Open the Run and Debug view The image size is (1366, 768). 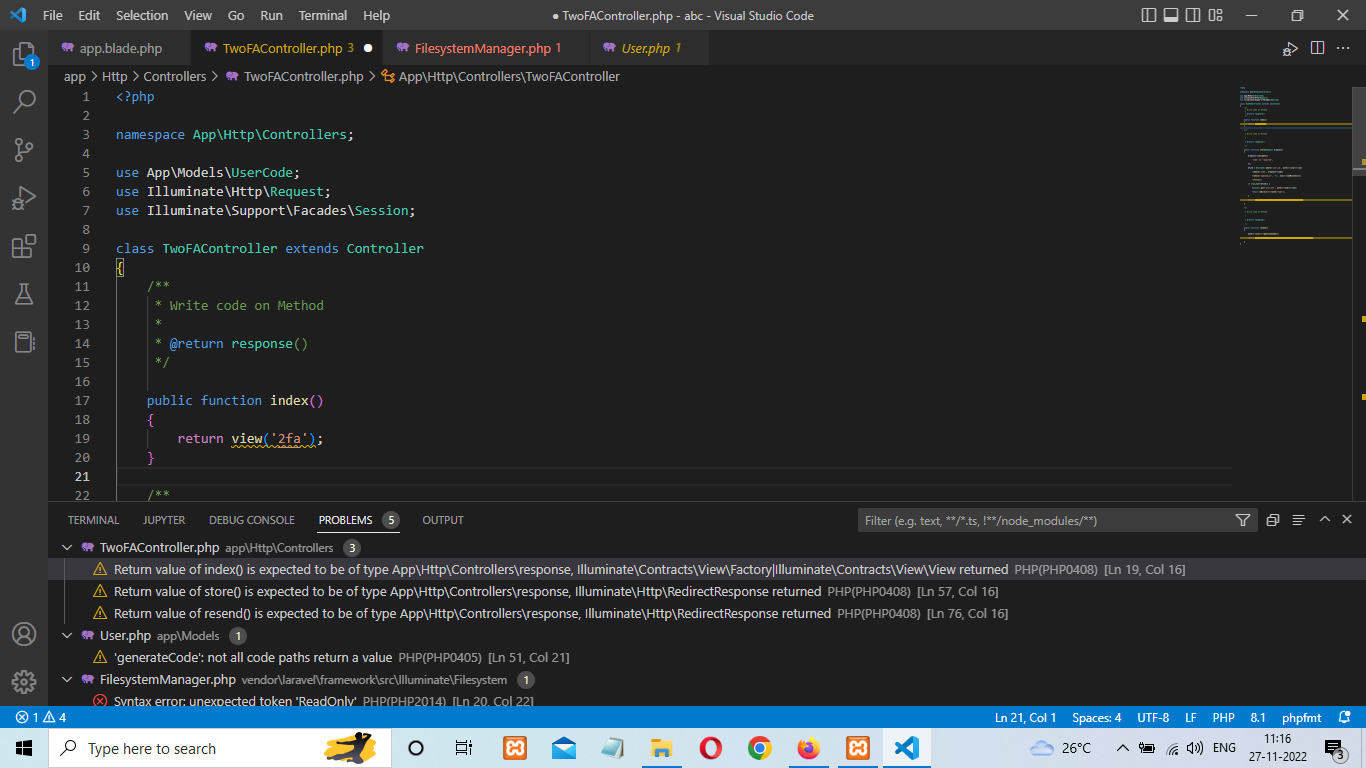24,198
